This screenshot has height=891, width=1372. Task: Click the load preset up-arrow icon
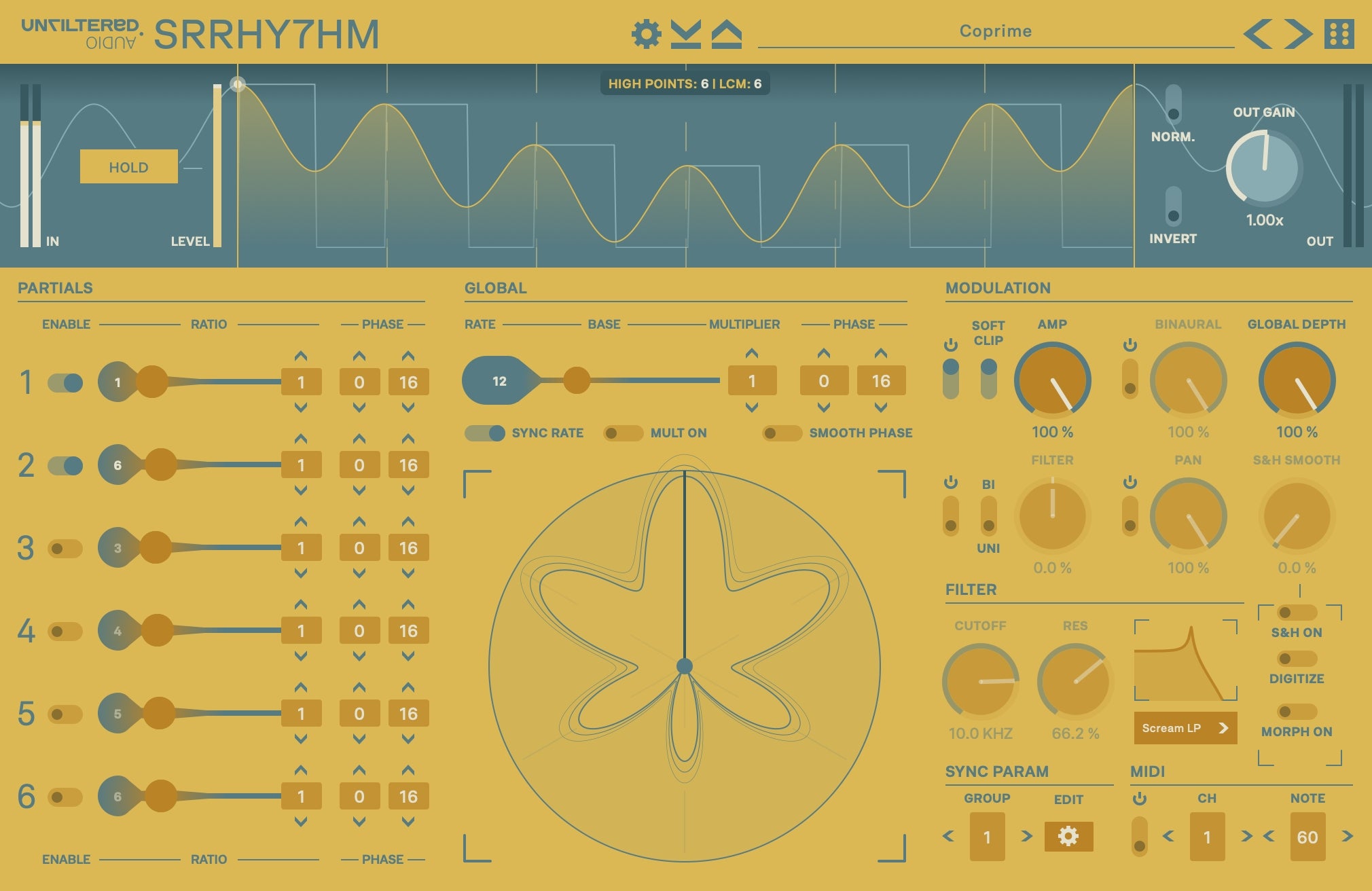pyautogui.click(x=726, y=34)
